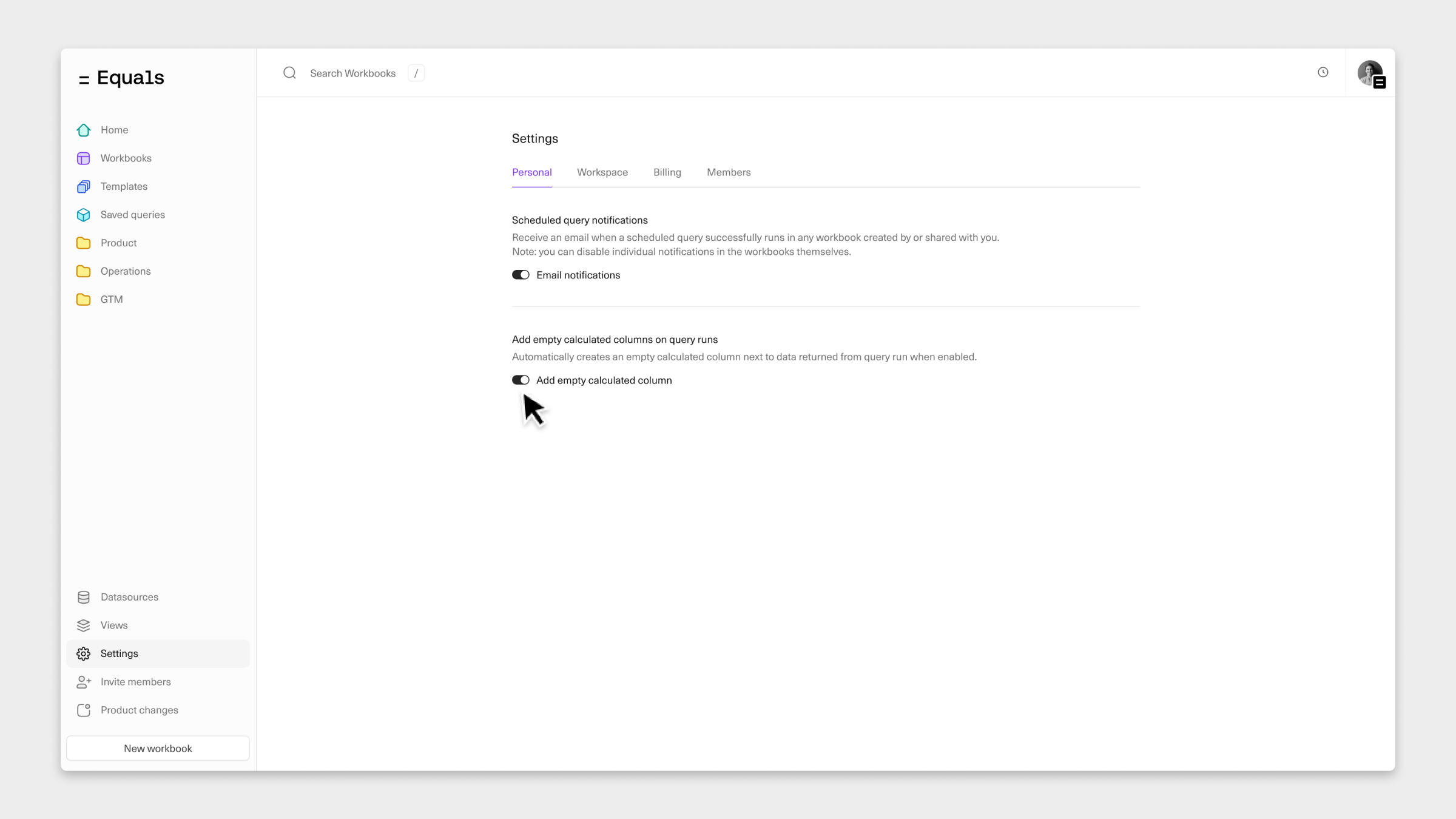The width and height of the screenshot is (1456, 819).
Task: Click the Home icon in sidebar
Action: [84, 130]
